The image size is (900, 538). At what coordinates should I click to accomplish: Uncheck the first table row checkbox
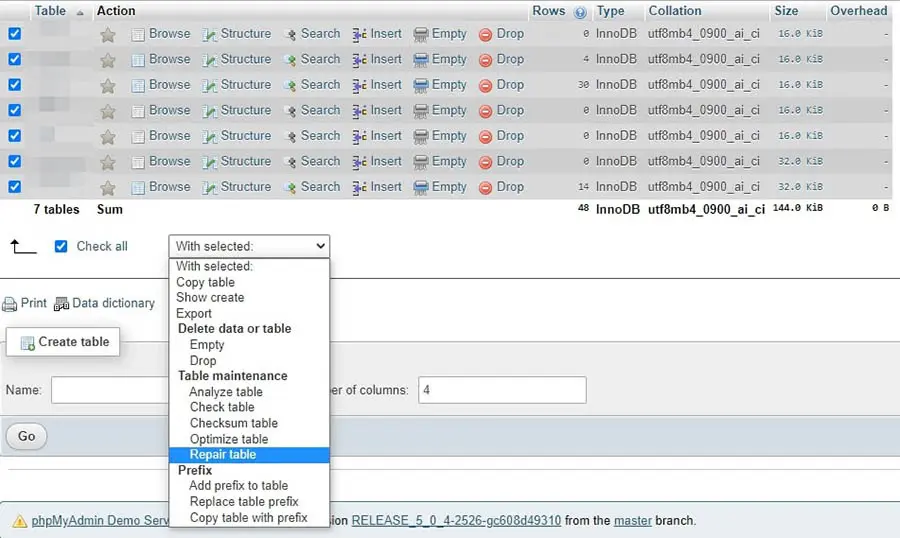[14, 34]
